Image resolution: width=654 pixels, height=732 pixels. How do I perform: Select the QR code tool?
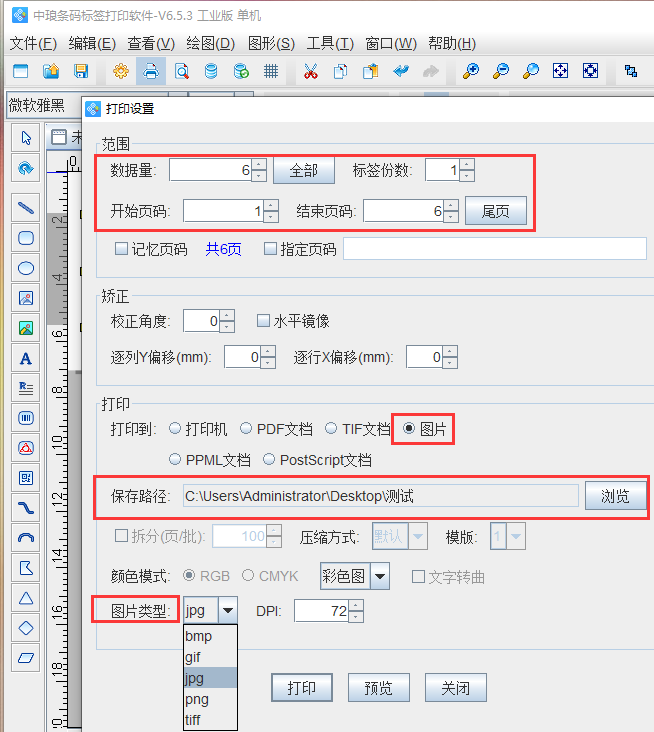(x=26, y=477)
